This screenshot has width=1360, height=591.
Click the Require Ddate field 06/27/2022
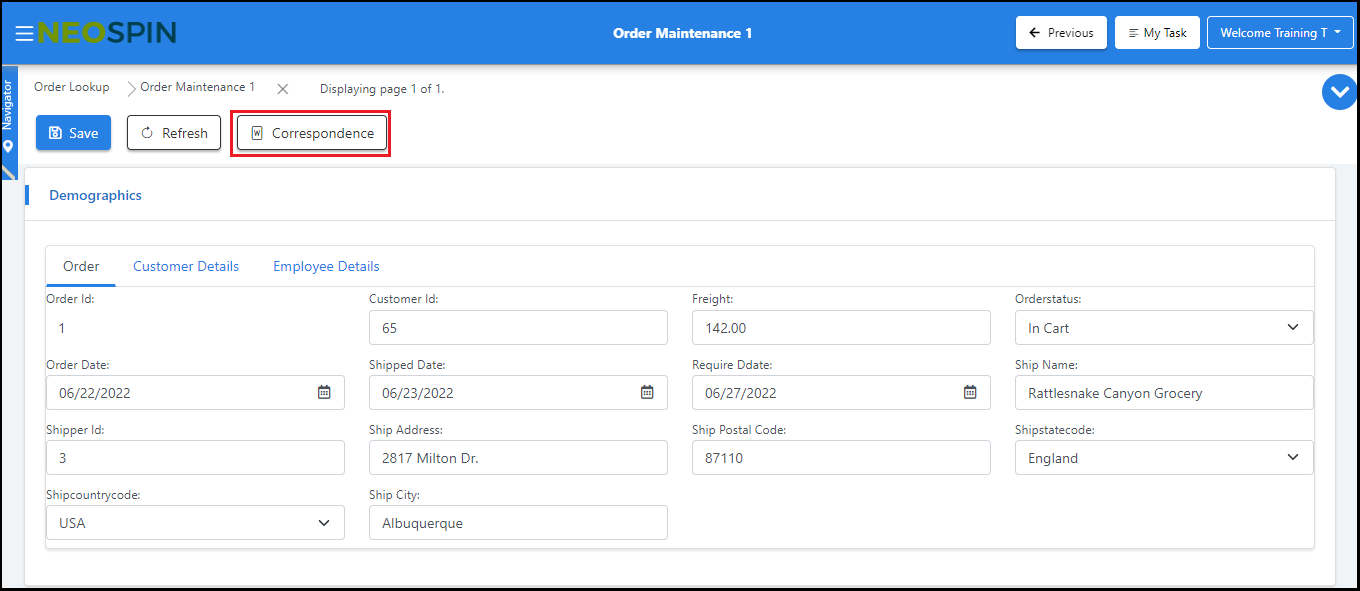point(841,393)
